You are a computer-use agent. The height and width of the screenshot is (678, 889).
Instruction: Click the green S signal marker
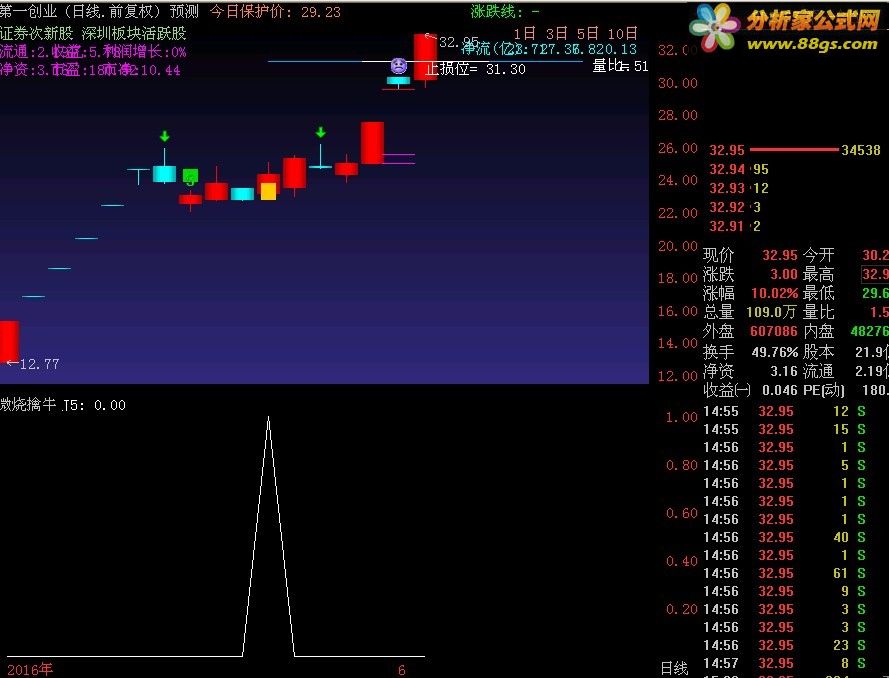tap(190, 177)
